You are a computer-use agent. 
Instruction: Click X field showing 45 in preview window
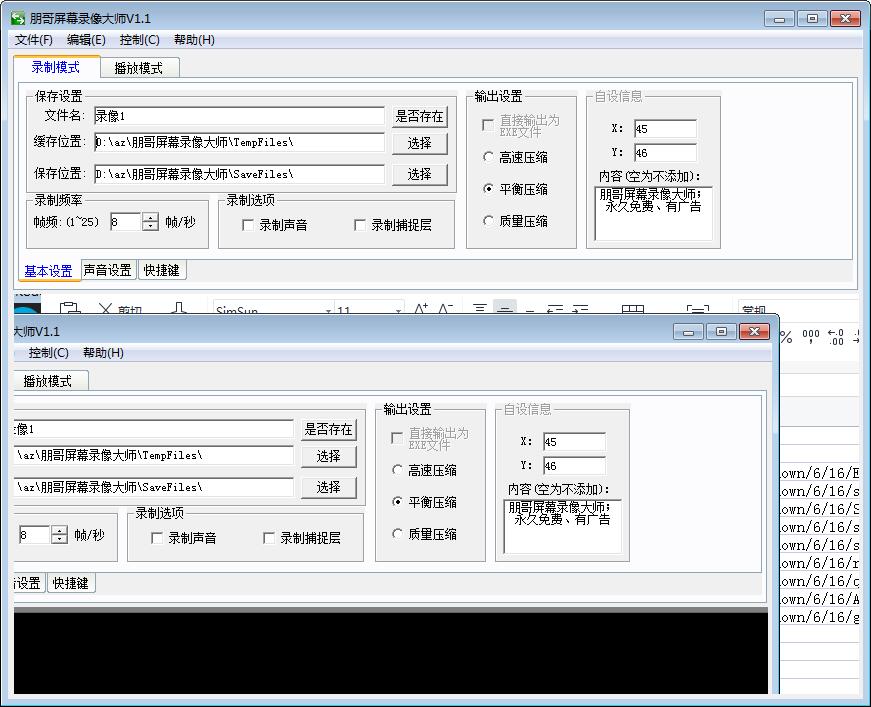tap(574, 442)
